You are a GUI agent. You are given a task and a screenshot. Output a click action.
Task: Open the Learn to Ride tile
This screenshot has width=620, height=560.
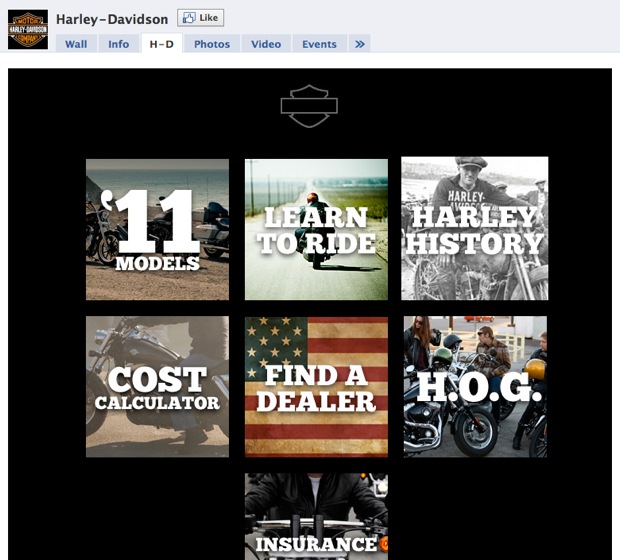point(316,229)
